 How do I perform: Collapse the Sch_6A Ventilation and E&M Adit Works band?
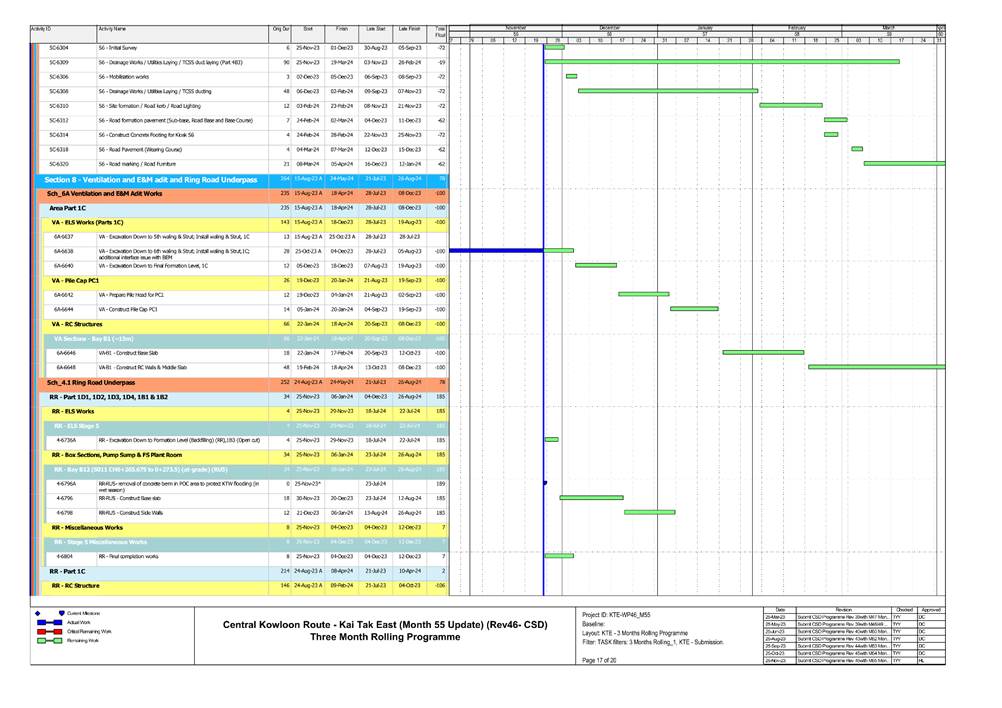point(150,192)
